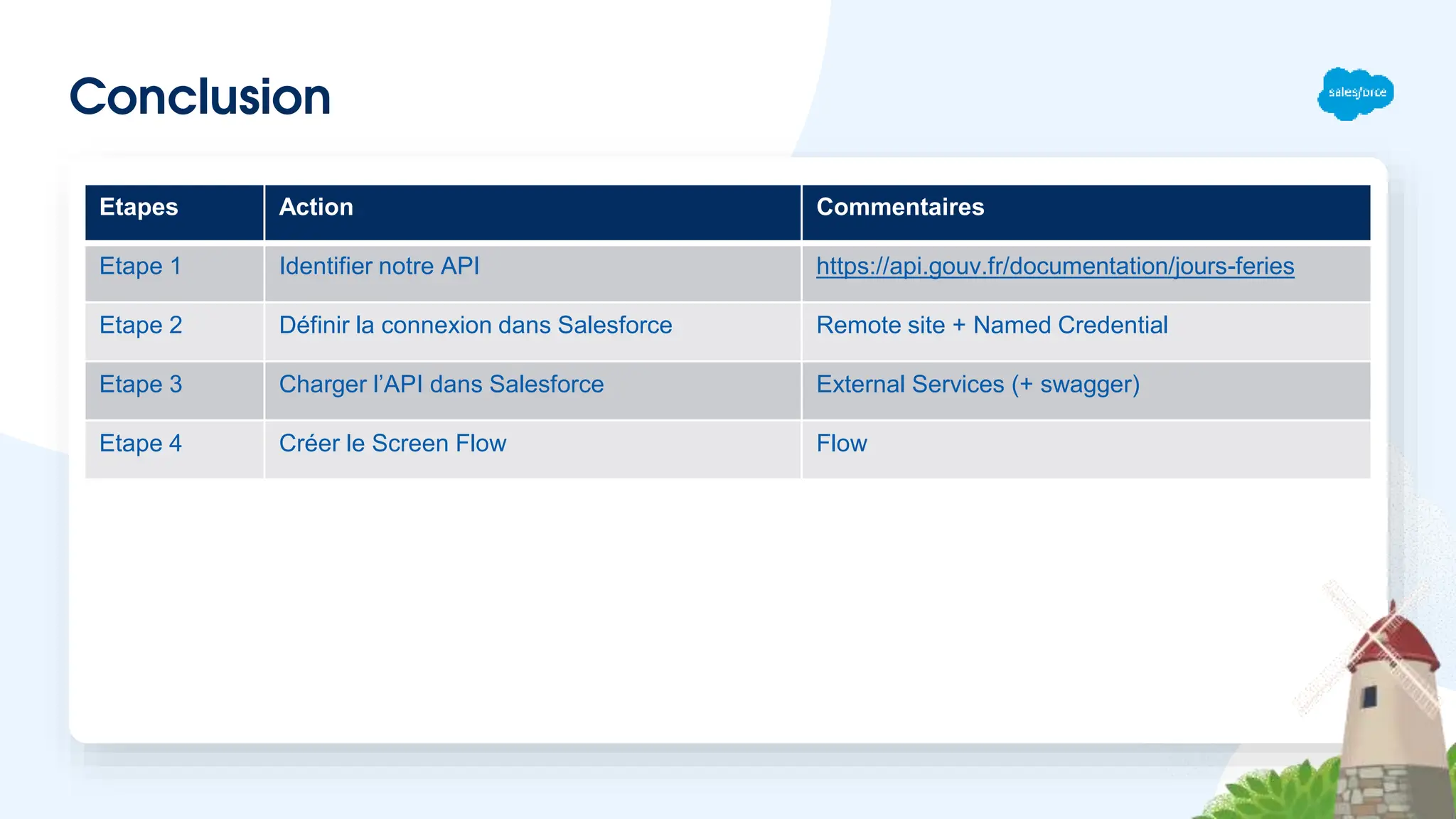Click External Services (+ swagger) cell
Viewport: 1456px width, 819px height.
pyautogui.click(x=1086, y=391)
